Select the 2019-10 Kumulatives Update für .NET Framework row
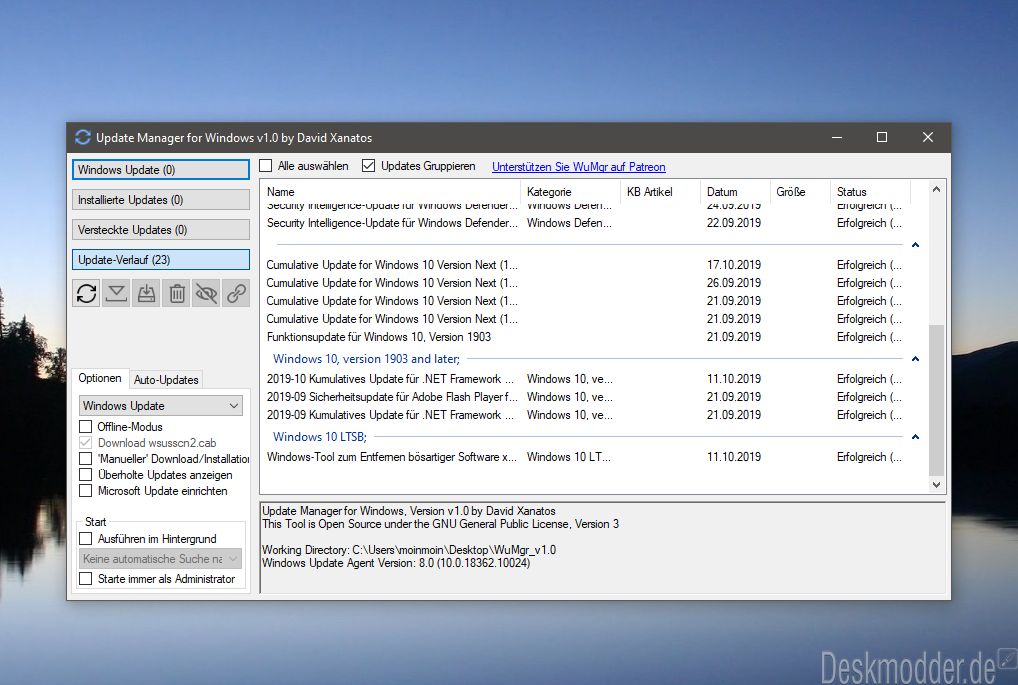Screen dimensions: 1018x685 [x=584, y=379]
